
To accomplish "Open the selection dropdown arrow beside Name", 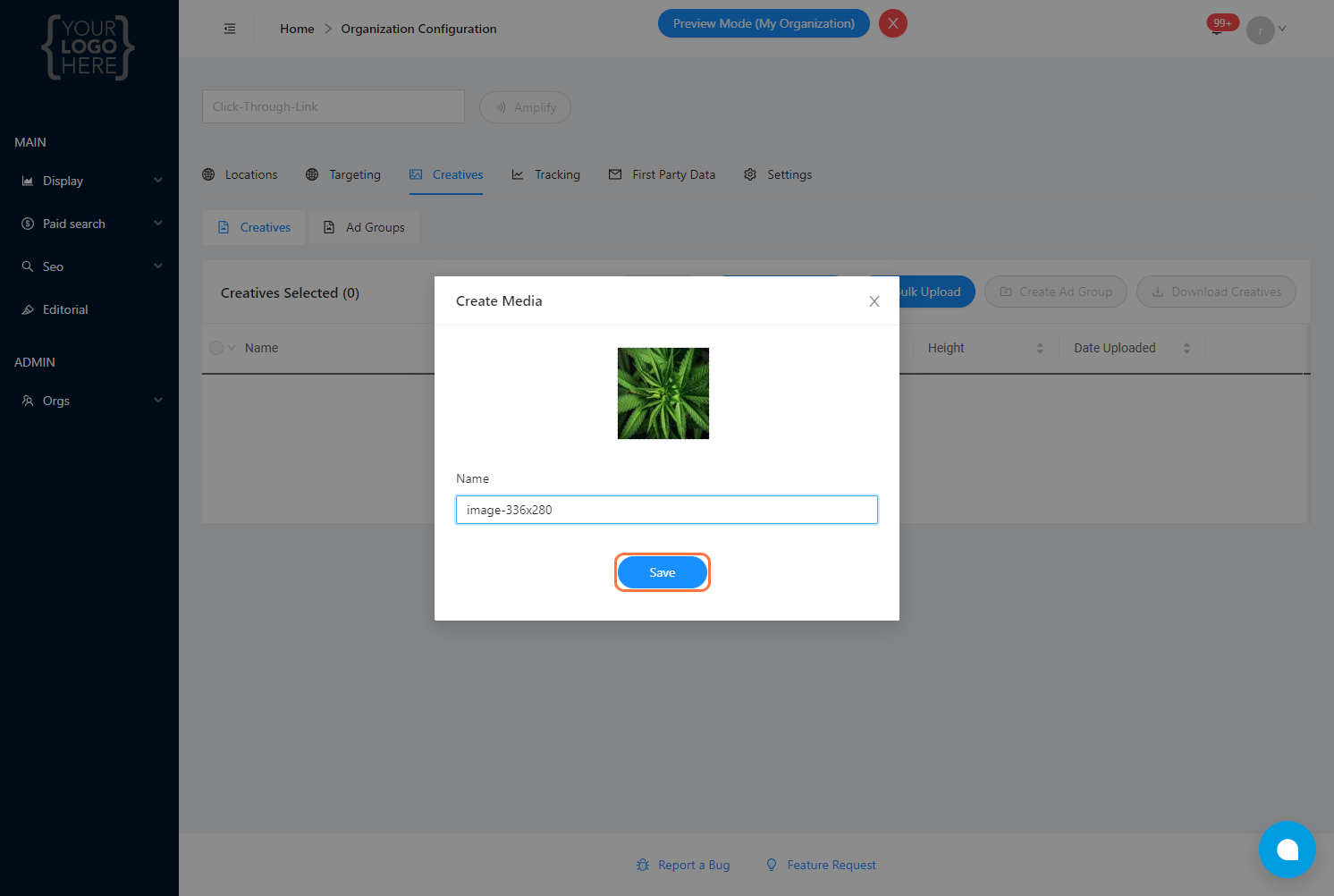I will (232, 348).
